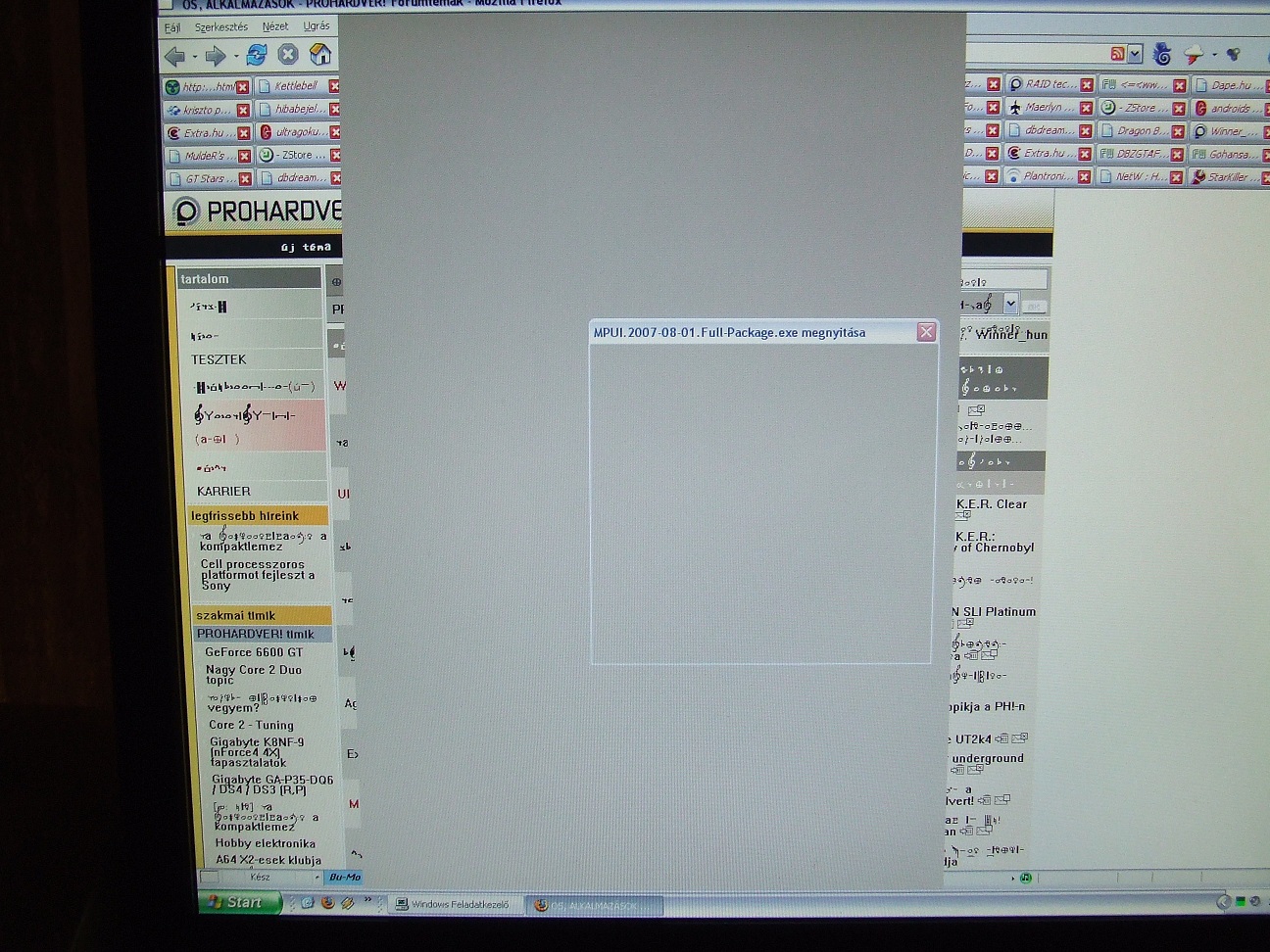Close the Maerlyn tab
The width and height of the screenshot is (1270, 952).
pos(1086,108)
